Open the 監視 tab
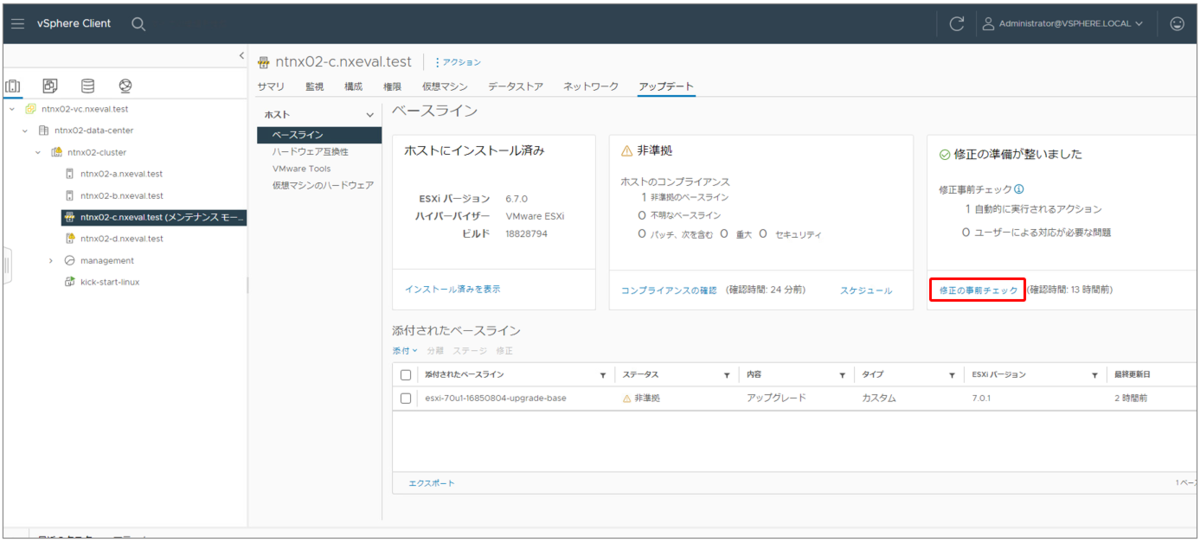 tap(314, 87)
